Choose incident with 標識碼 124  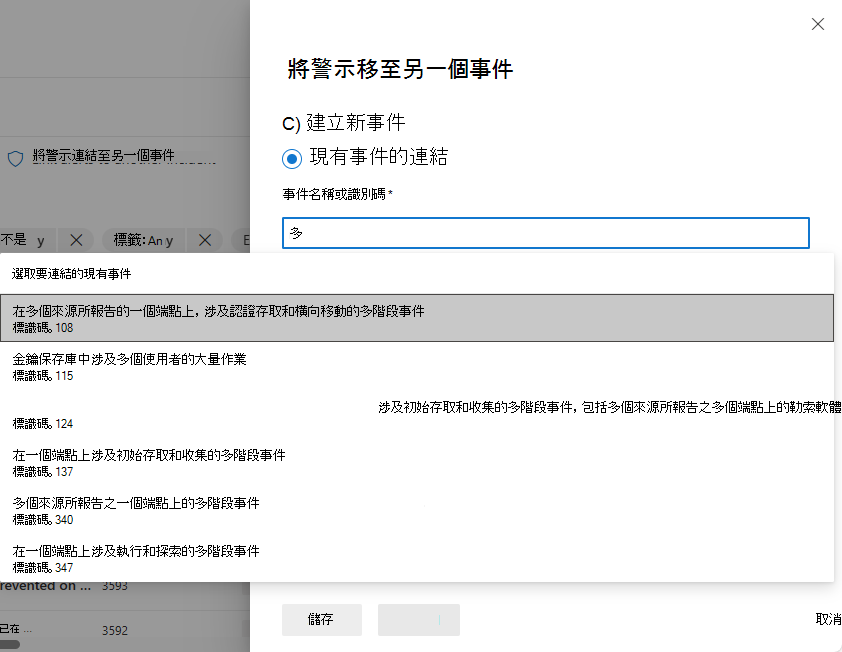pos(417,415)
